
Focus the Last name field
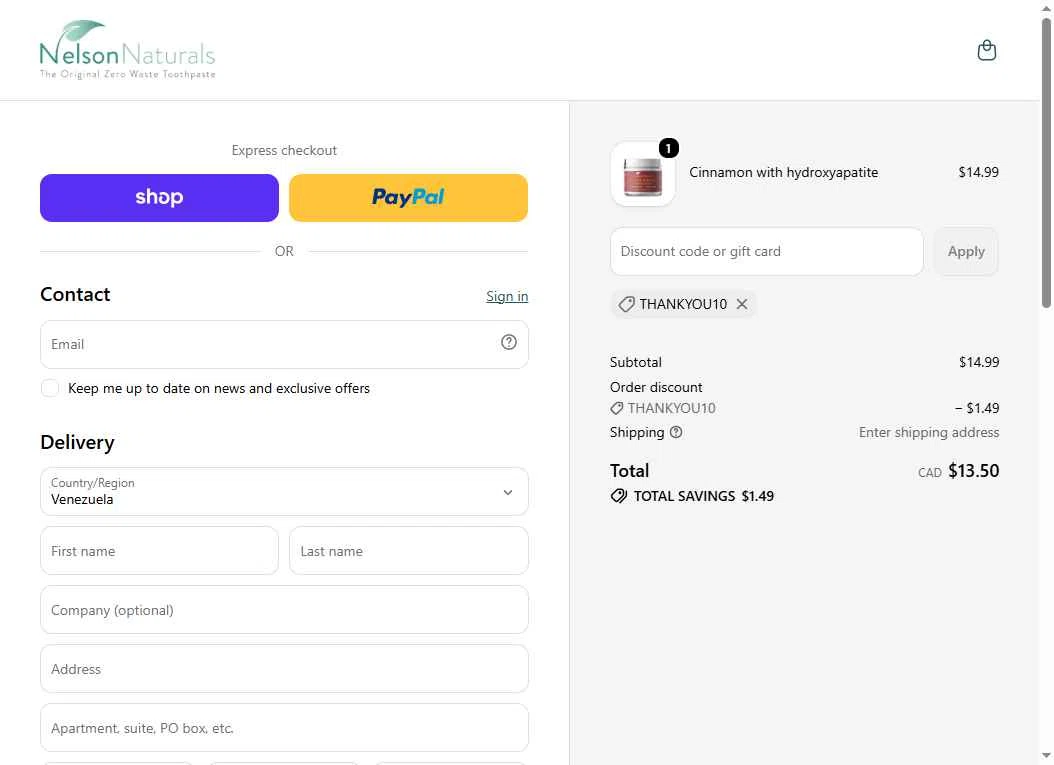(409, 551)
